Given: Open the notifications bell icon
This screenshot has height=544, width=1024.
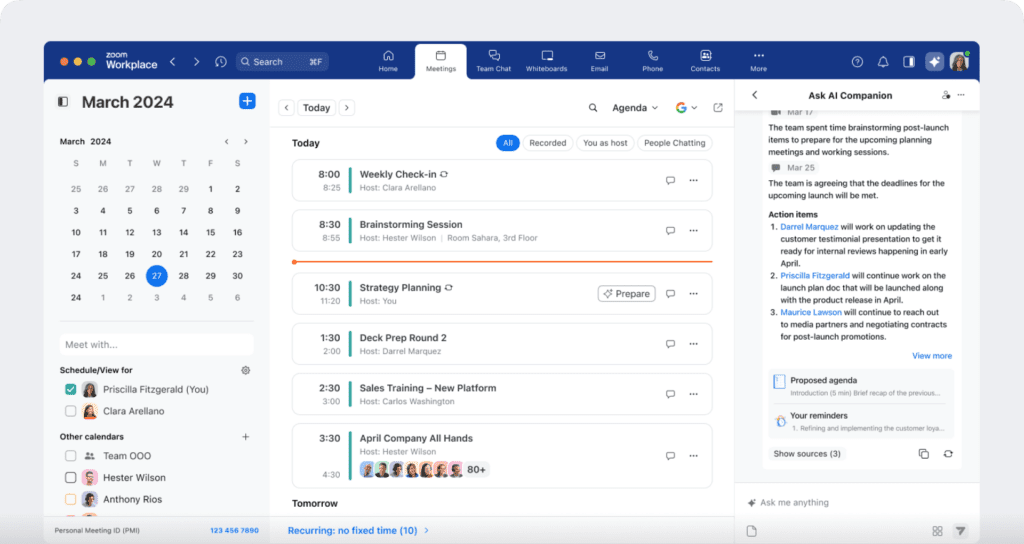Looking at the screenshot, I should [x=883, y=62].
